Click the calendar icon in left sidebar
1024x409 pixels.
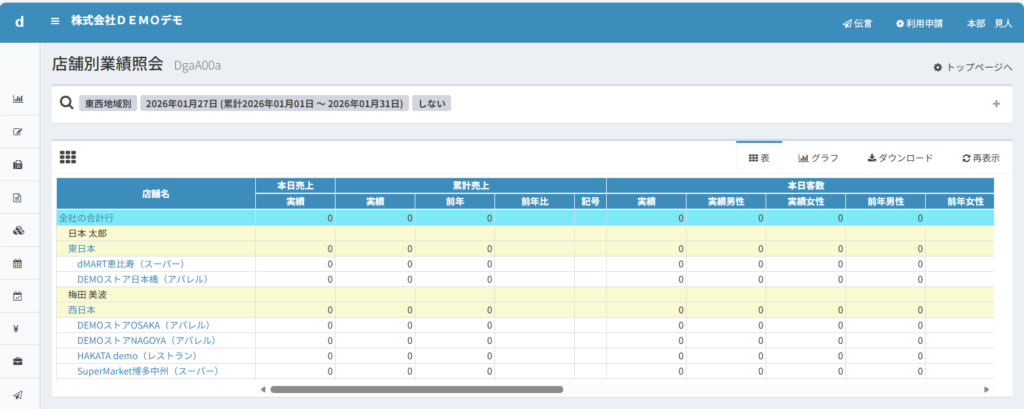click(18, 263)
